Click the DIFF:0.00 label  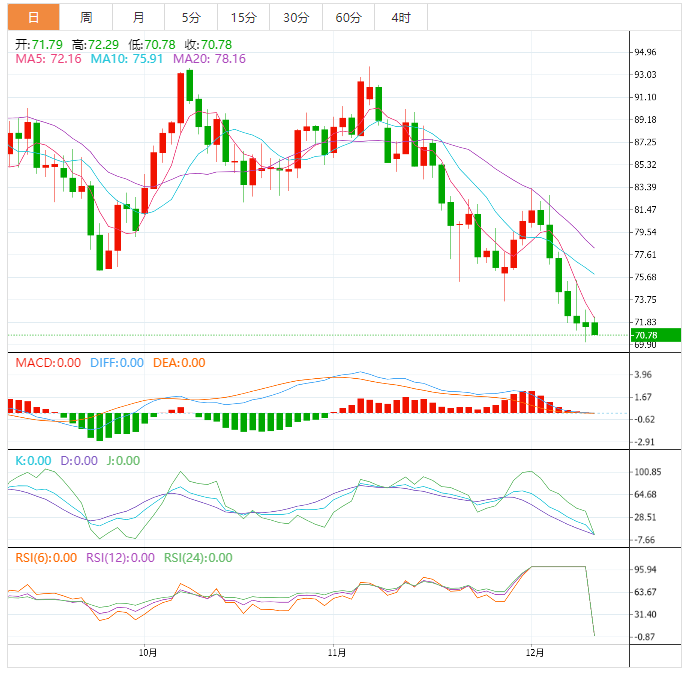116,363
